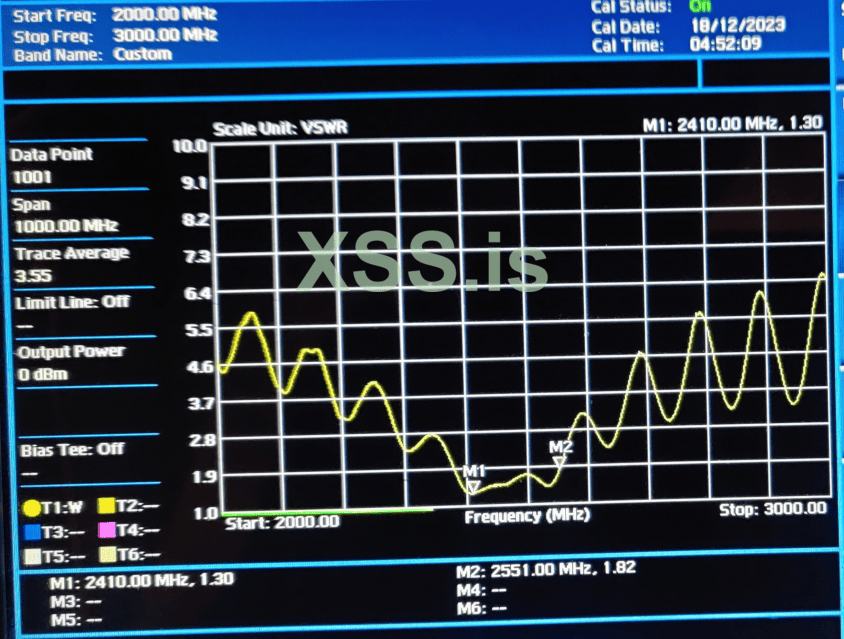The image size is (844, 639).
Task: Click the Start Freq value 2000.00 MHz
Action: 164,14
